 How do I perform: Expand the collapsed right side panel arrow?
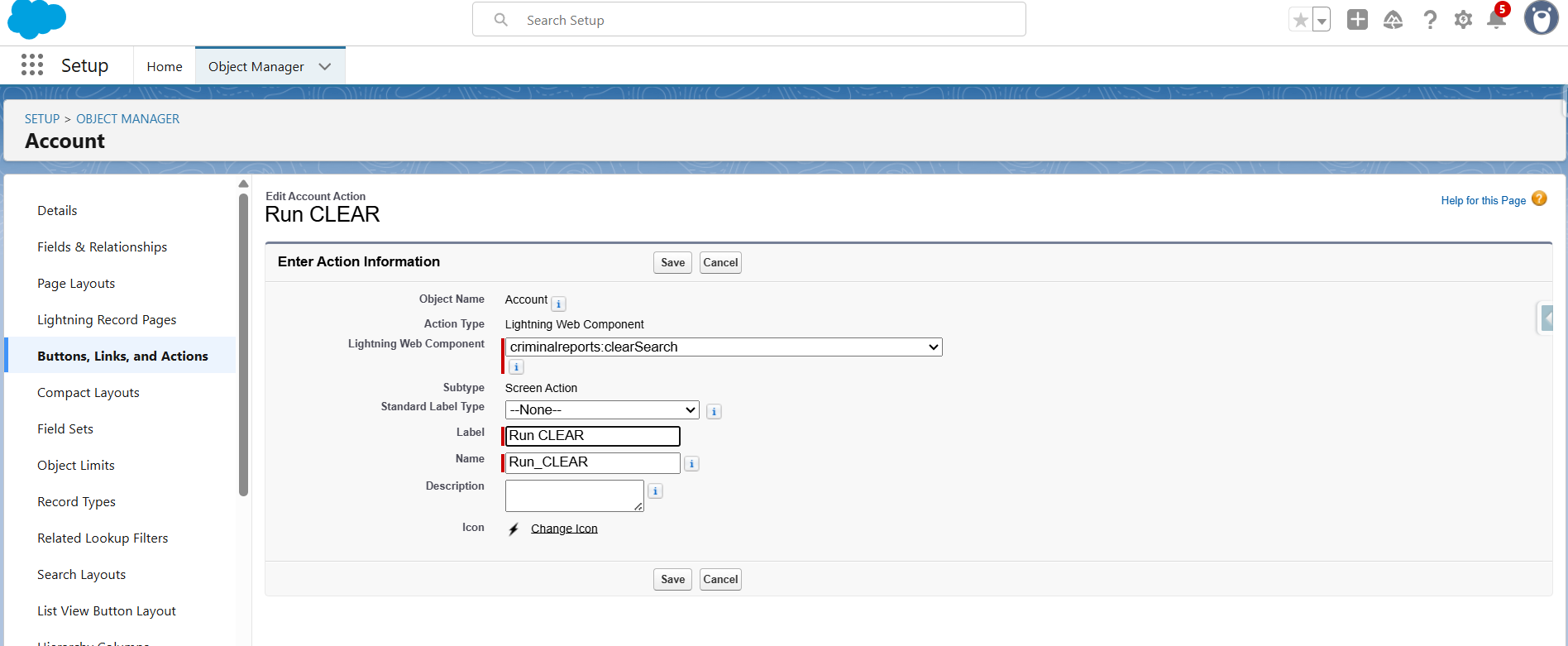1546,318
